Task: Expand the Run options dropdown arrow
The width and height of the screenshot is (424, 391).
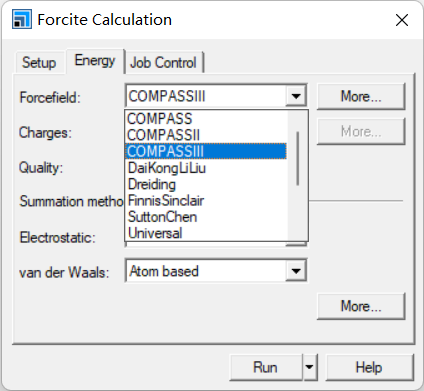Action: (x=310, y=367)
